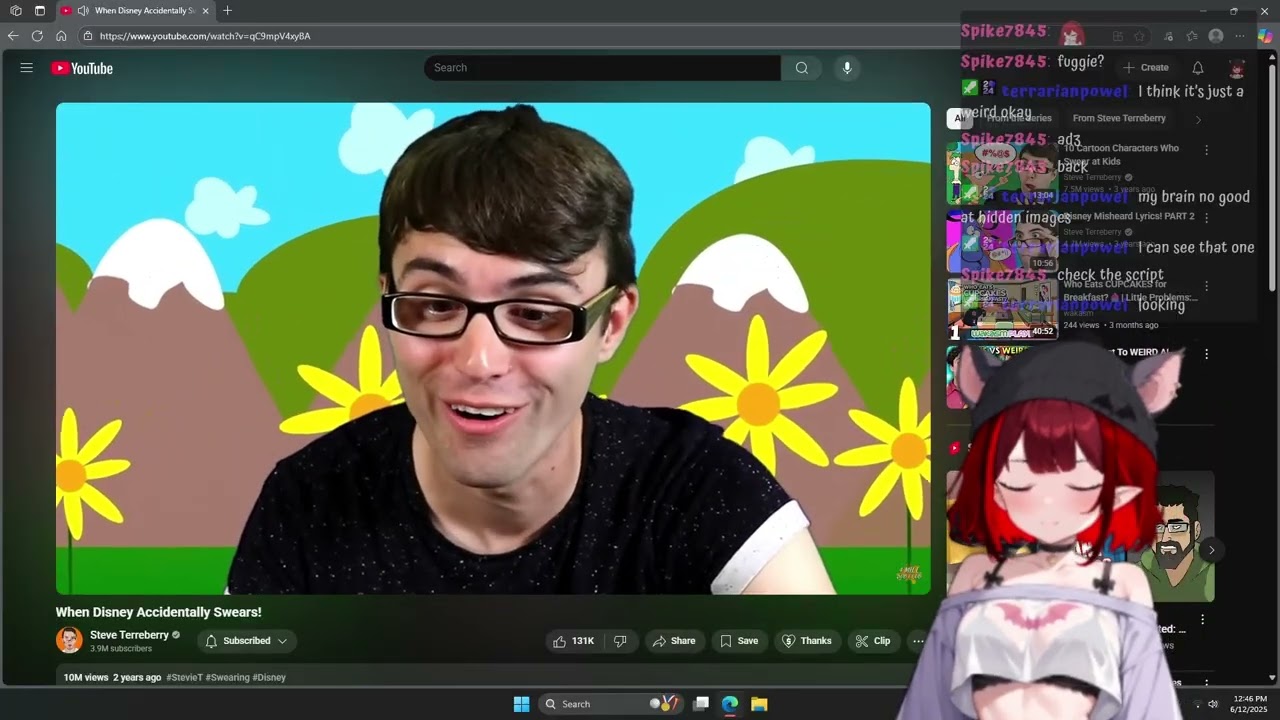Click the #Disney hashtag

[x=269, y=677]
